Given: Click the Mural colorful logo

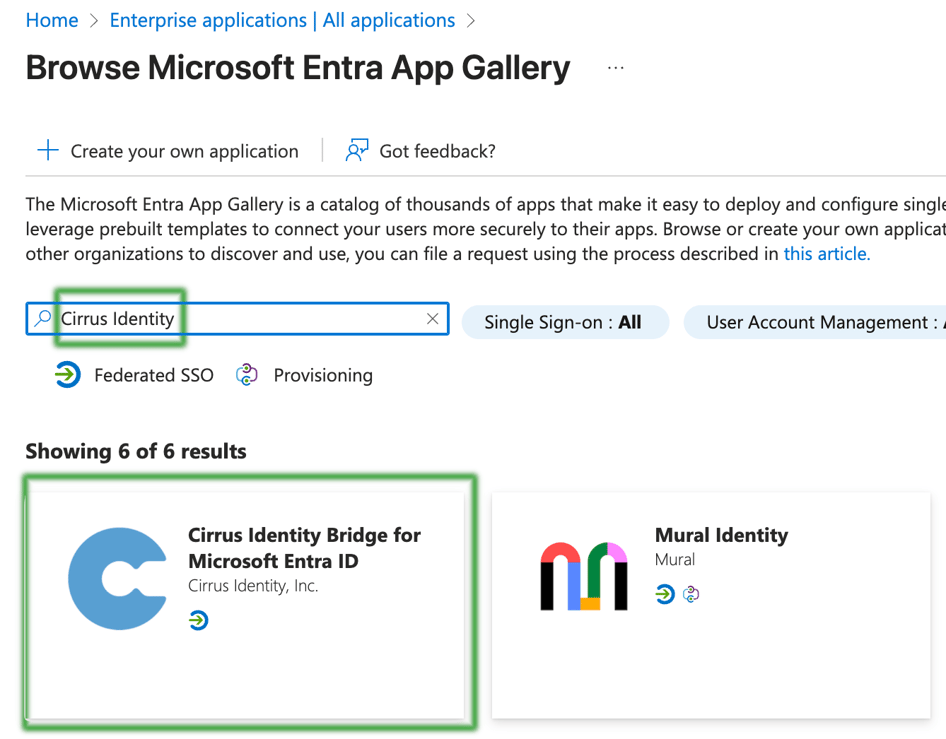Looking at the screenshot, I should point(584,577).
